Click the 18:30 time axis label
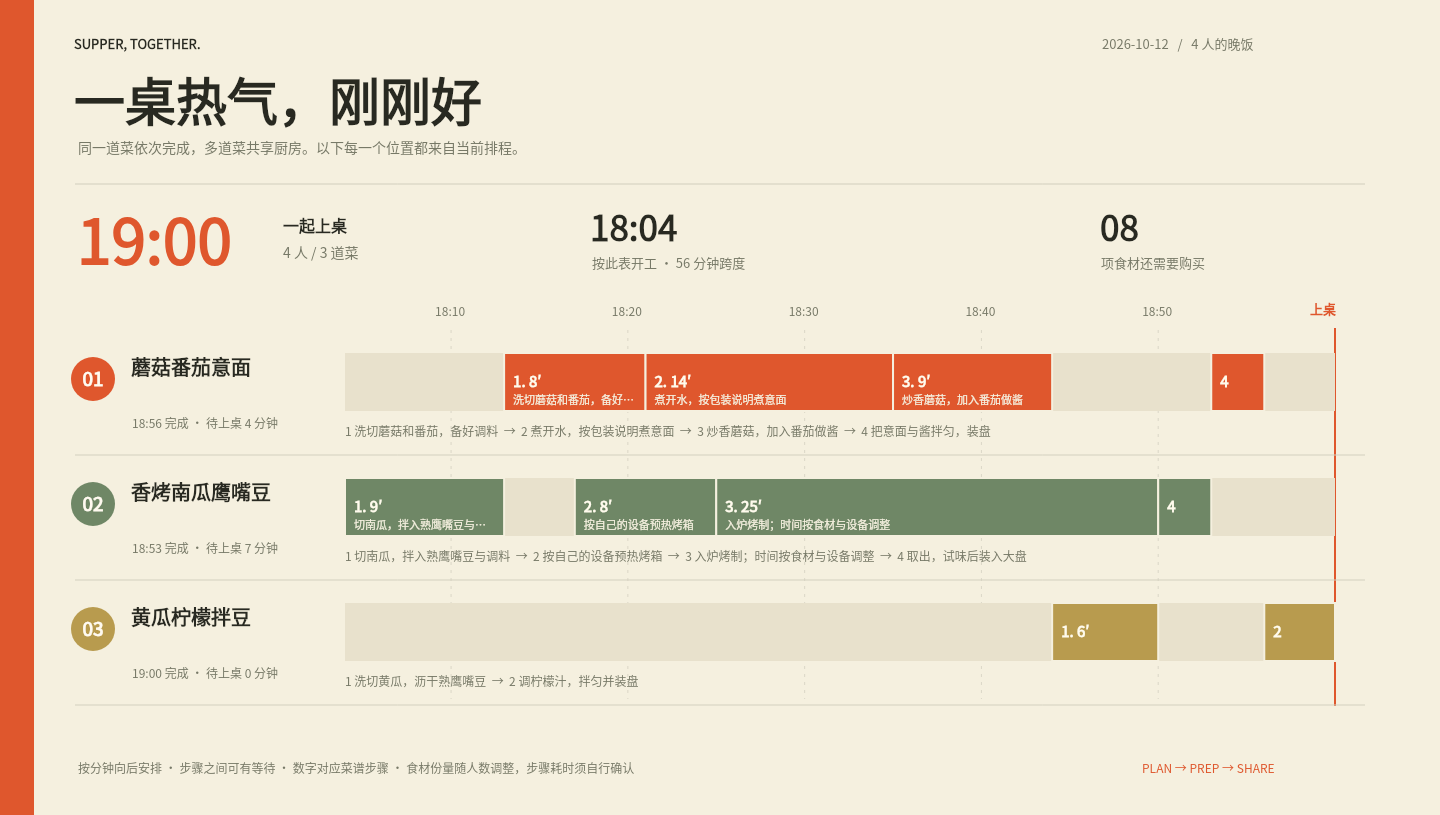Screen dimensions: 1440x815 pyautogui.click(x=804, y=312)
